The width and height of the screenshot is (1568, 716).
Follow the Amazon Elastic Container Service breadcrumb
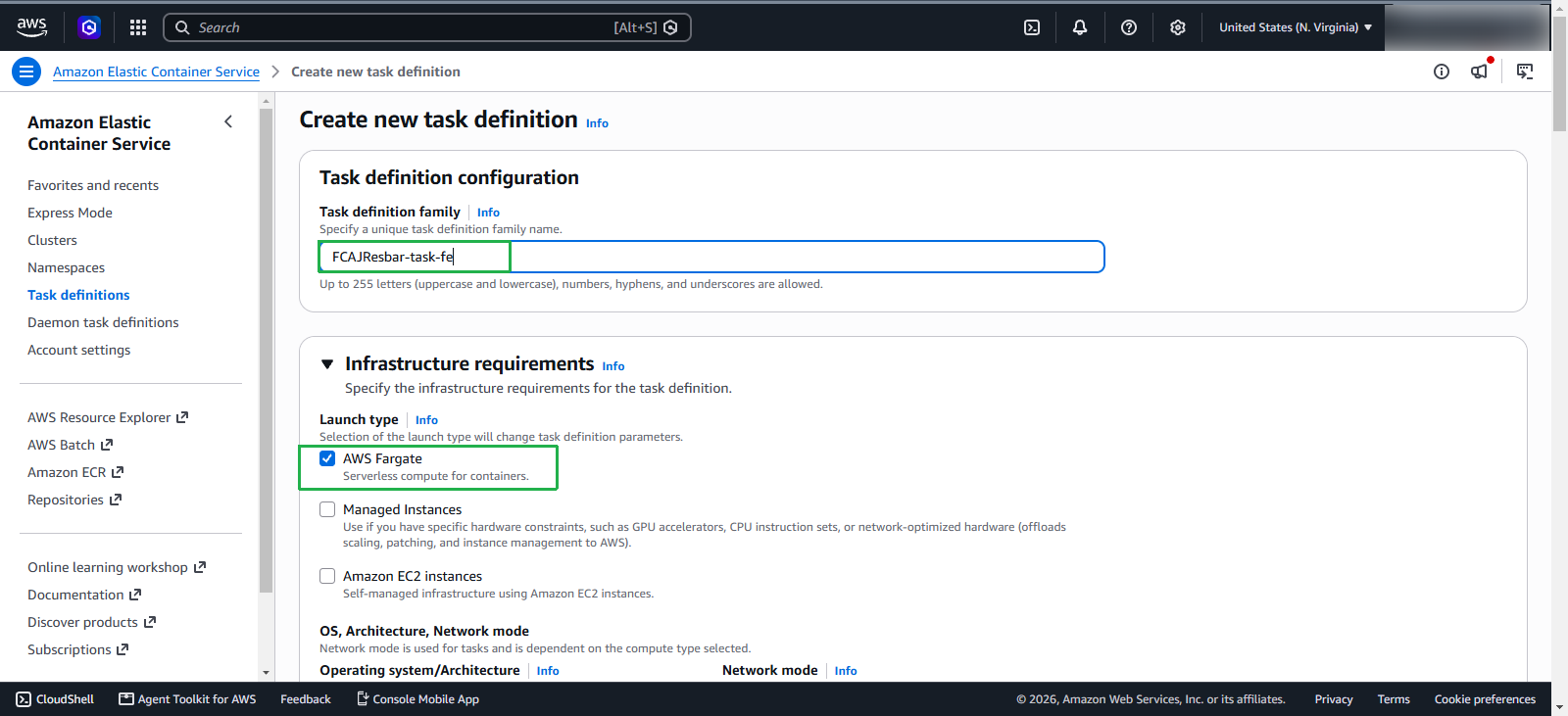tap(156, 72)
